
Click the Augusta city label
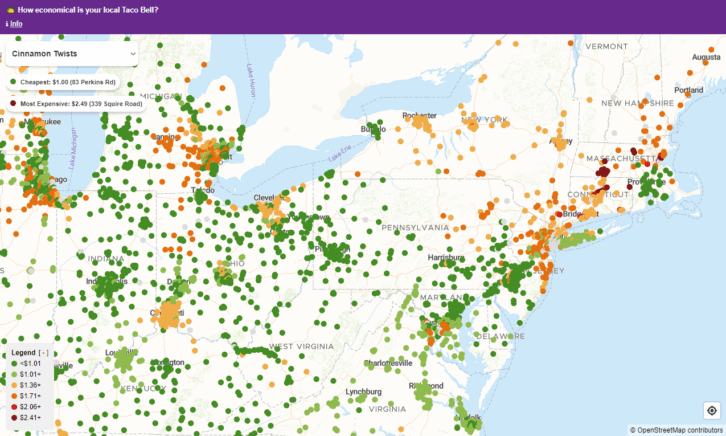706,57
